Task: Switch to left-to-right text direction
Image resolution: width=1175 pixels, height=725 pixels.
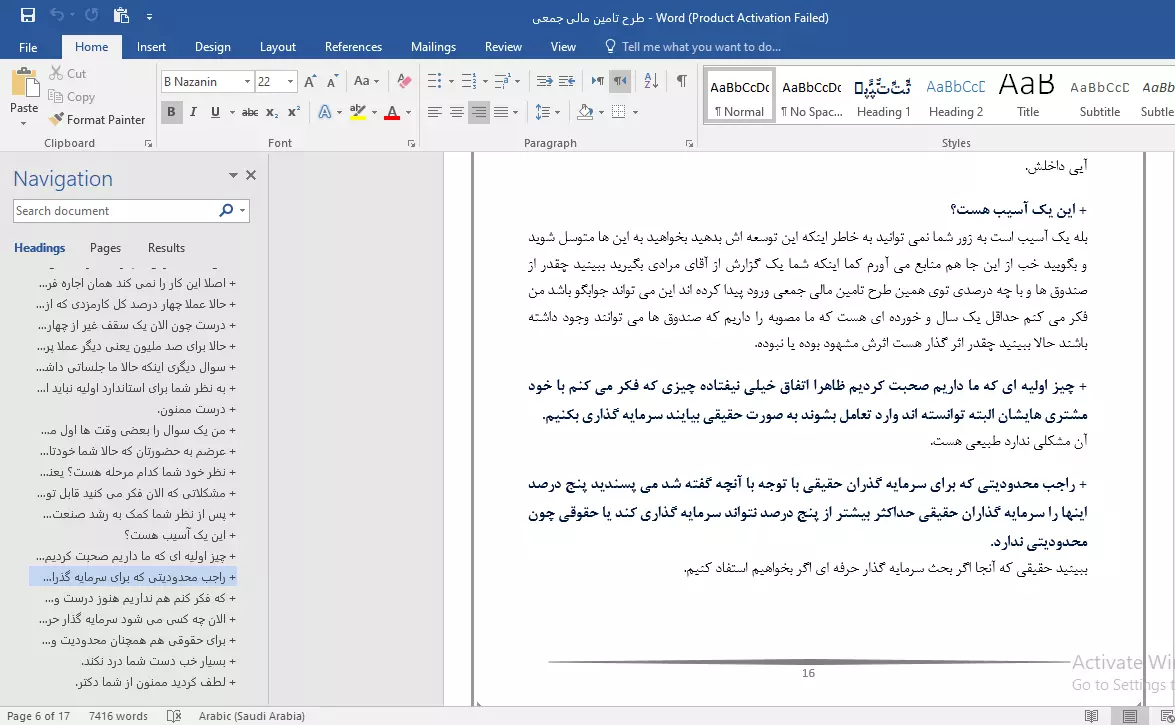Action: (x=597, y=81)
